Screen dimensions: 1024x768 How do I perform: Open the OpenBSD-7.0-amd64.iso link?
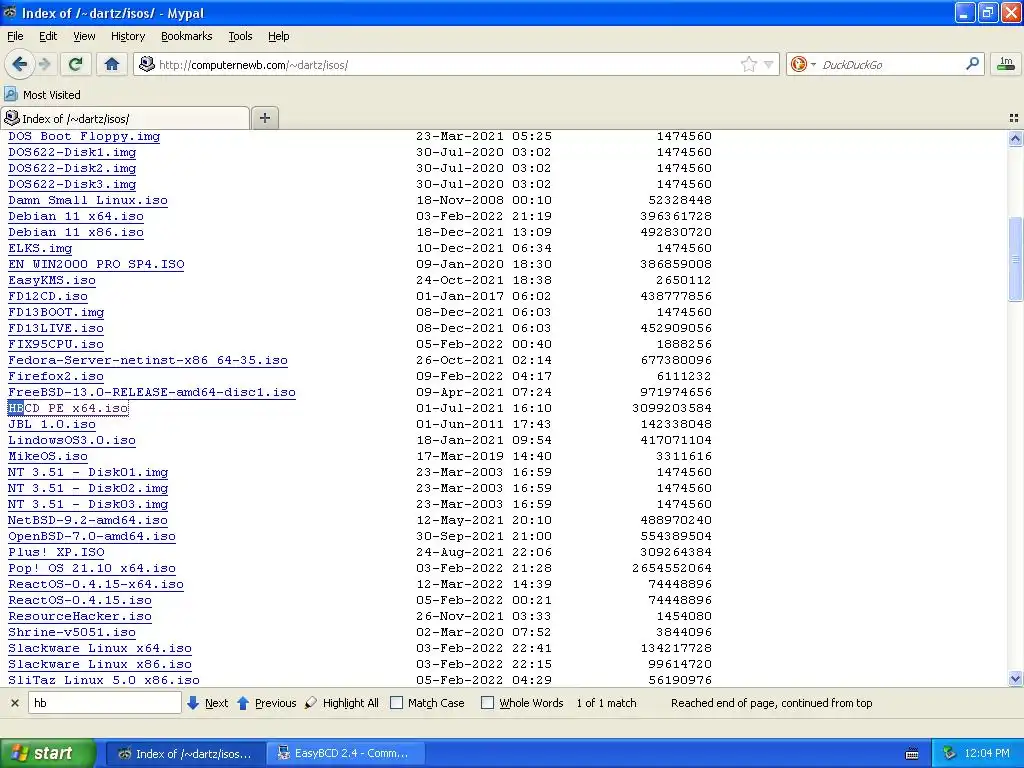(92, 536)
